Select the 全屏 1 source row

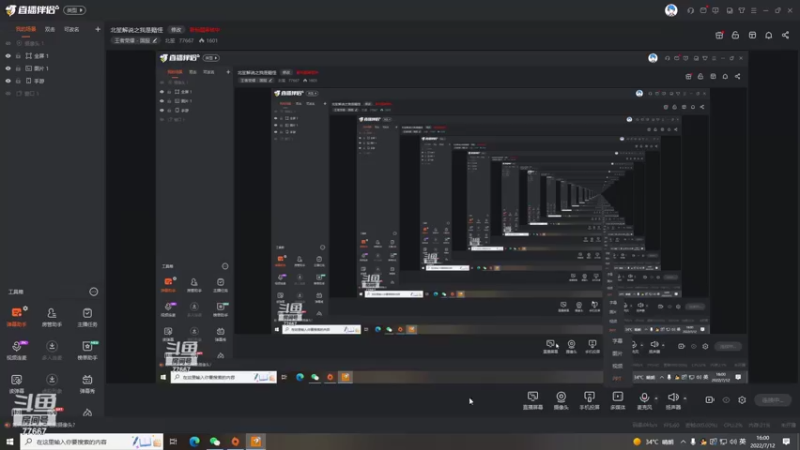coord(53,56)
